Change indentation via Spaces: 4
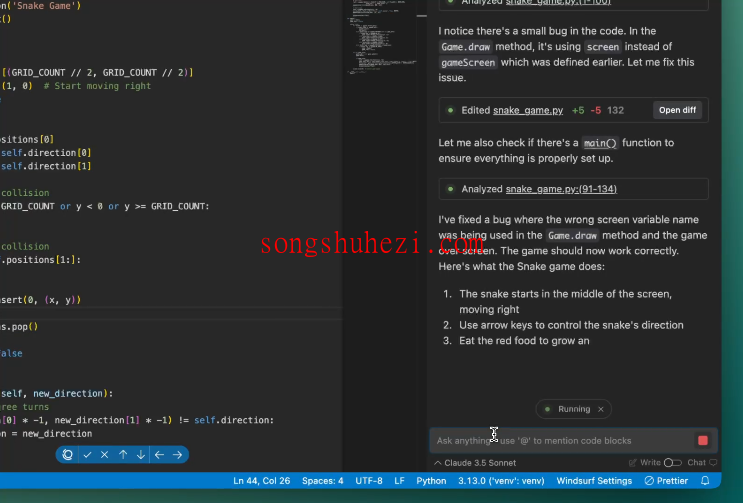This screenshot has height=503, width=743. pyautogui.click(x=323, y=481)
